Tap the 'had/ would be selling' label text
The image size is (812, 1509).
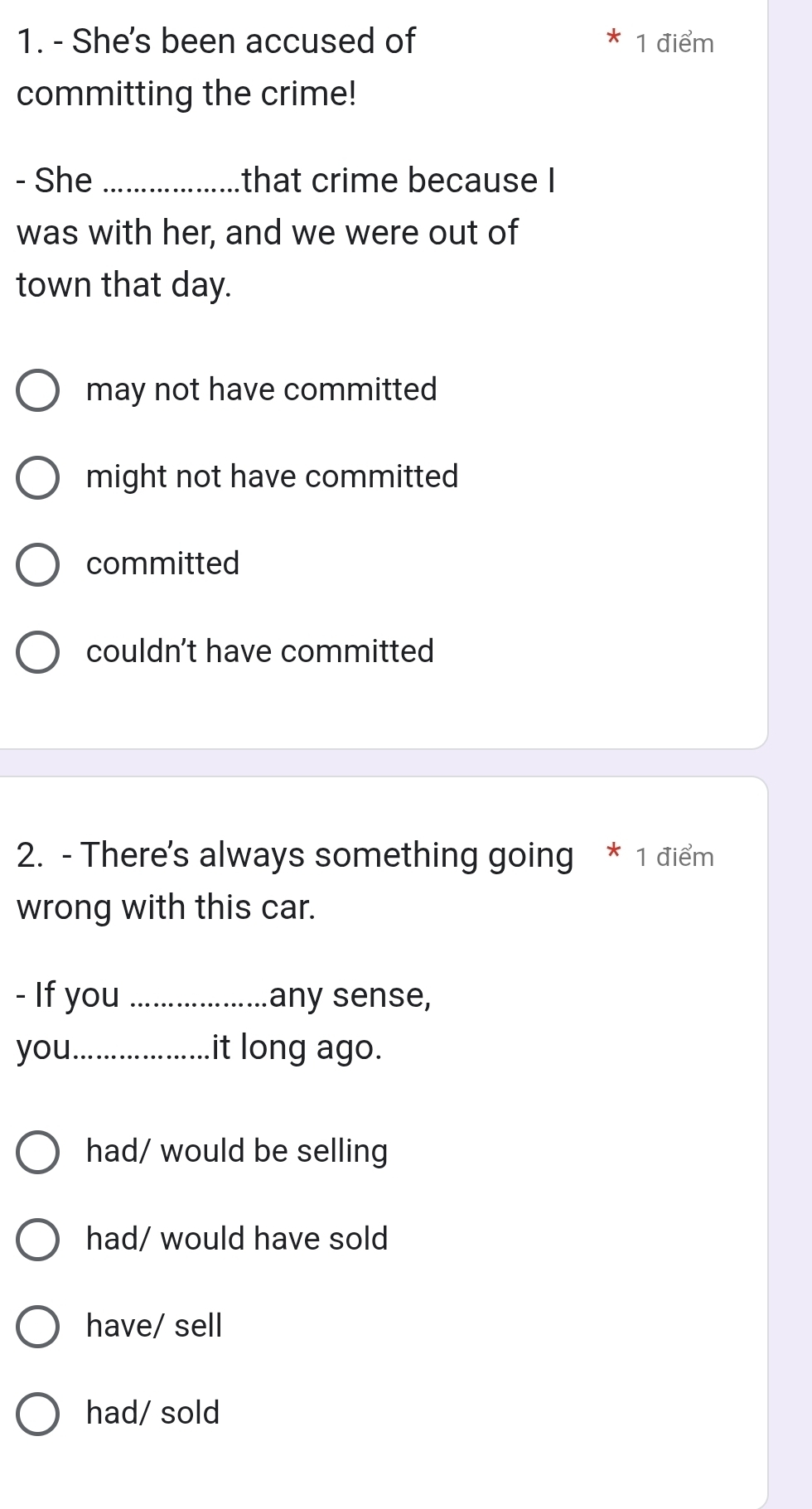[x=237, y=1151]
